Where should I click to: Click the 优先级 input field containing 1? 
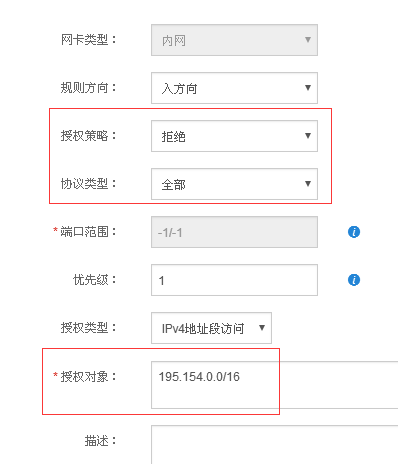coord(234,280)
